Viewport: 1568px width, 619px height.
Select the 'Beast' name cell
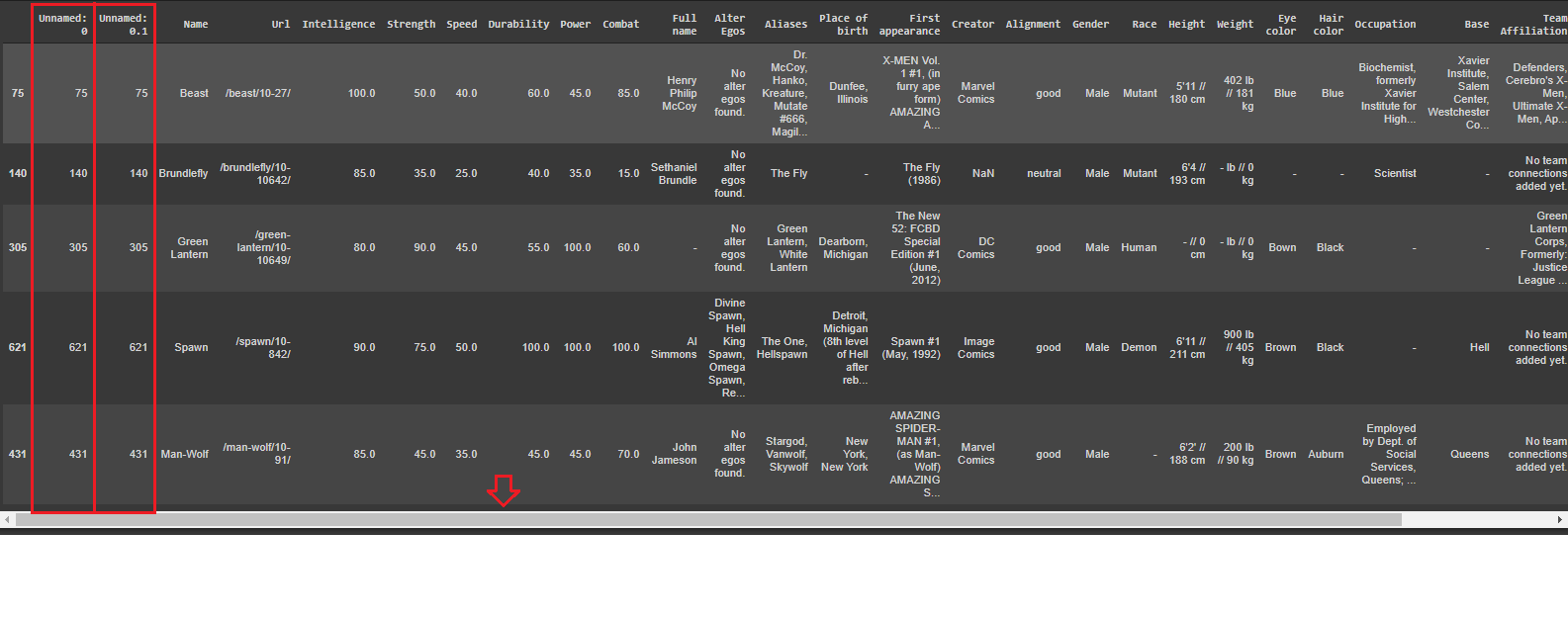(194, 93)
